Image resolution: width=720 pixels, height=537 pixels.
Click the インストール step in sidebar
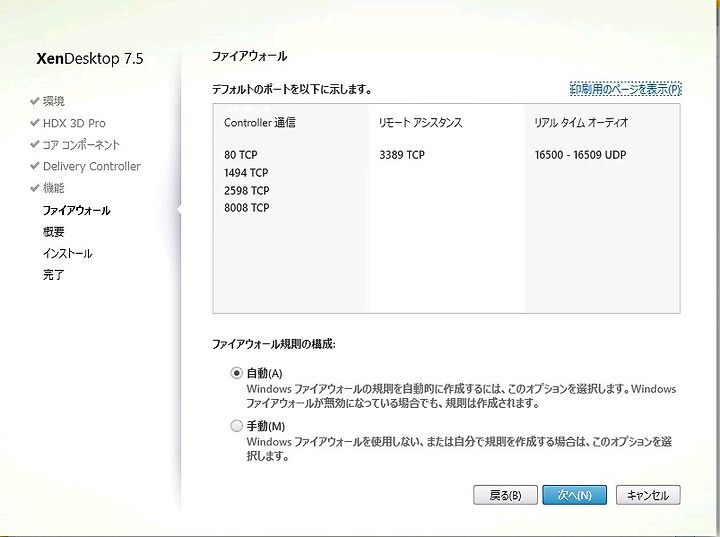68,254
